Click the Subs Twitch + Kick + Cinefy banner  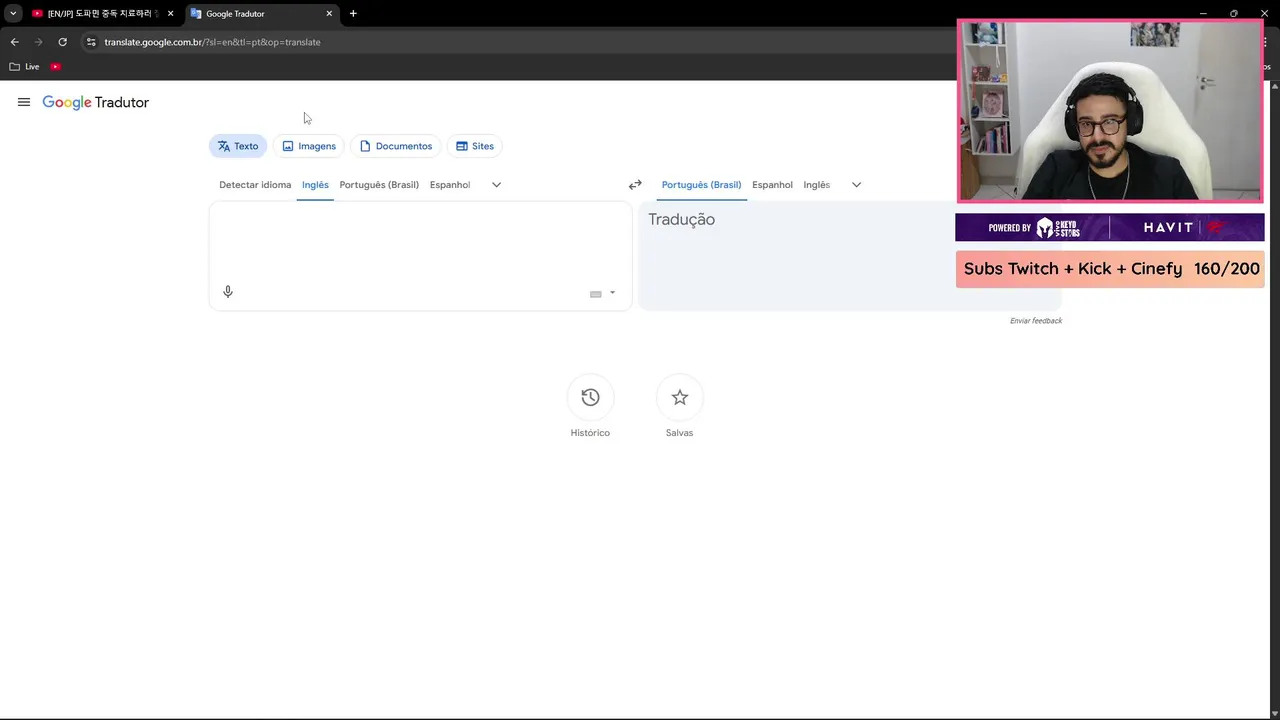coord(1110,269)
